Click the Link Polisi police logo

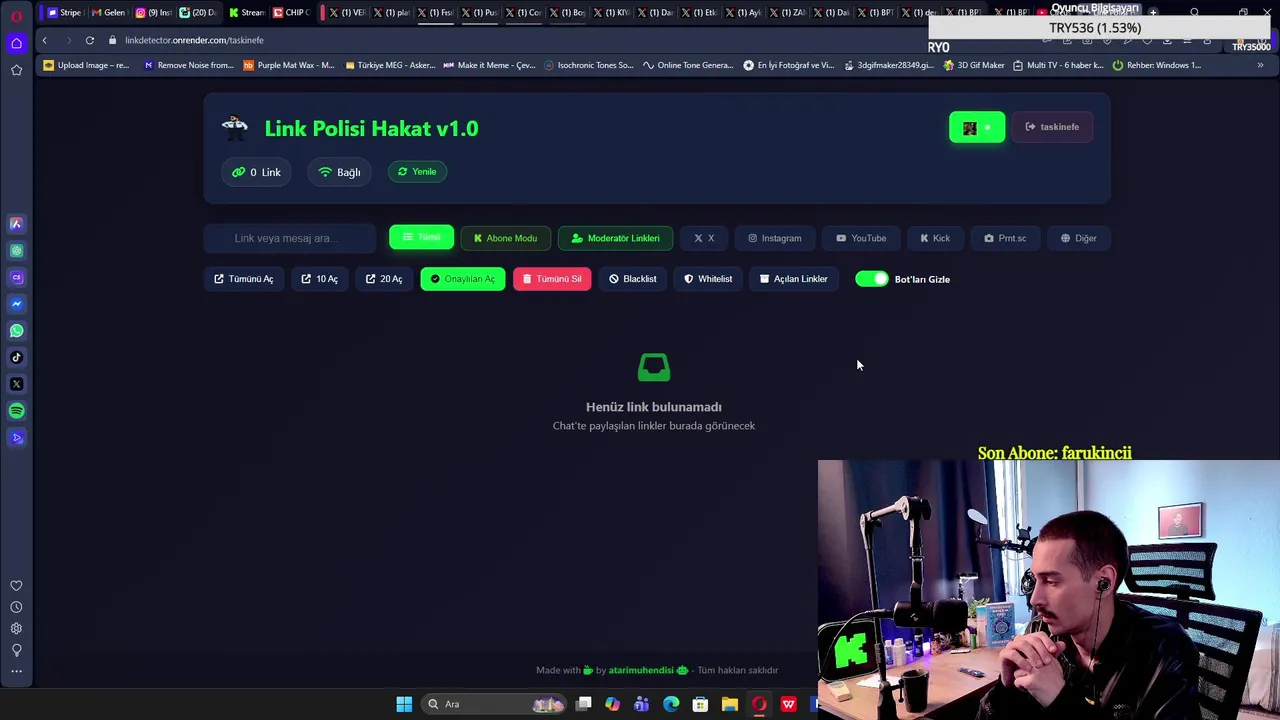[235, 127]
